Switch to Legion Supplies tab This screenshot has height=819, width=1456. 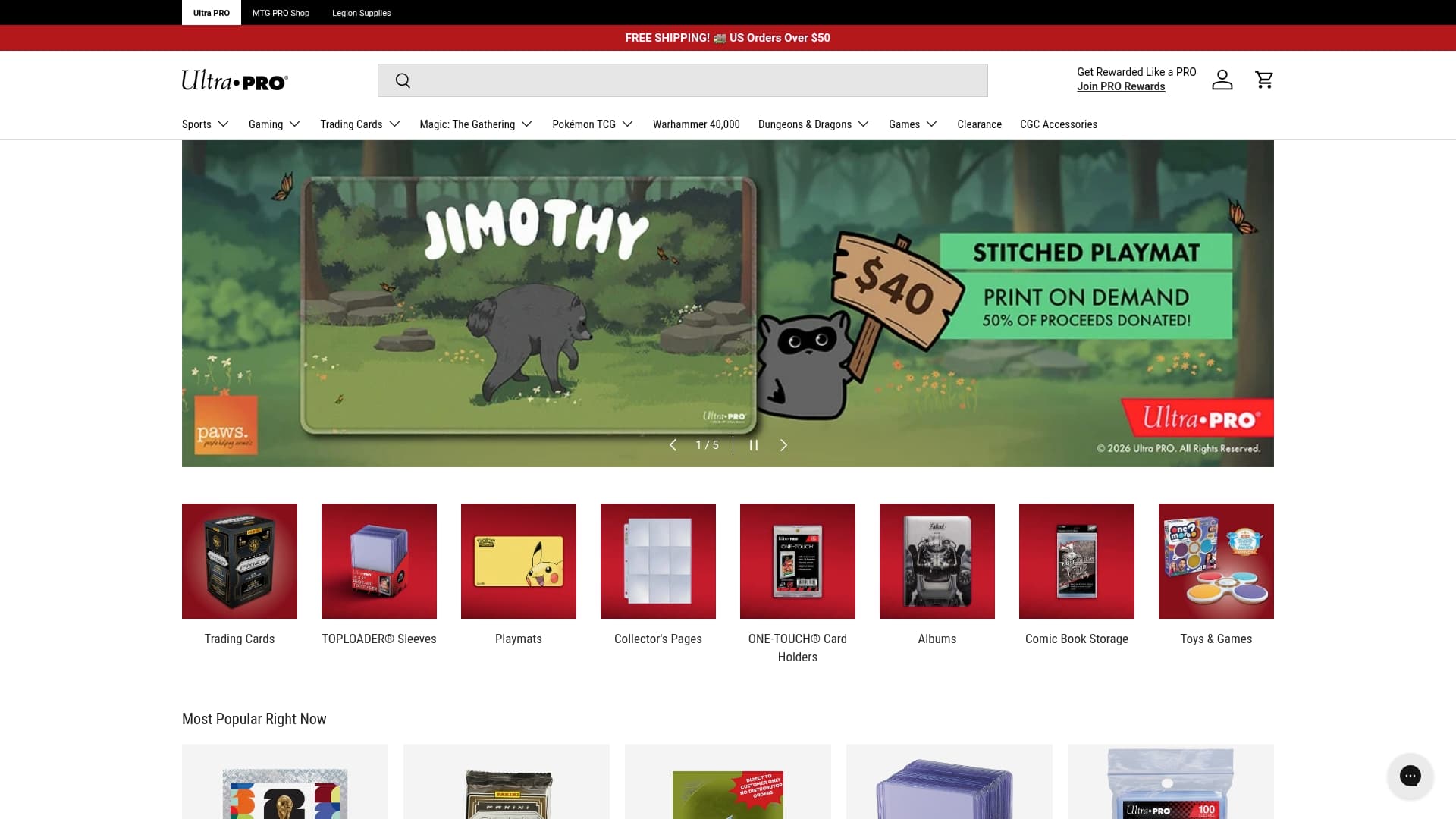click(362, 13)
